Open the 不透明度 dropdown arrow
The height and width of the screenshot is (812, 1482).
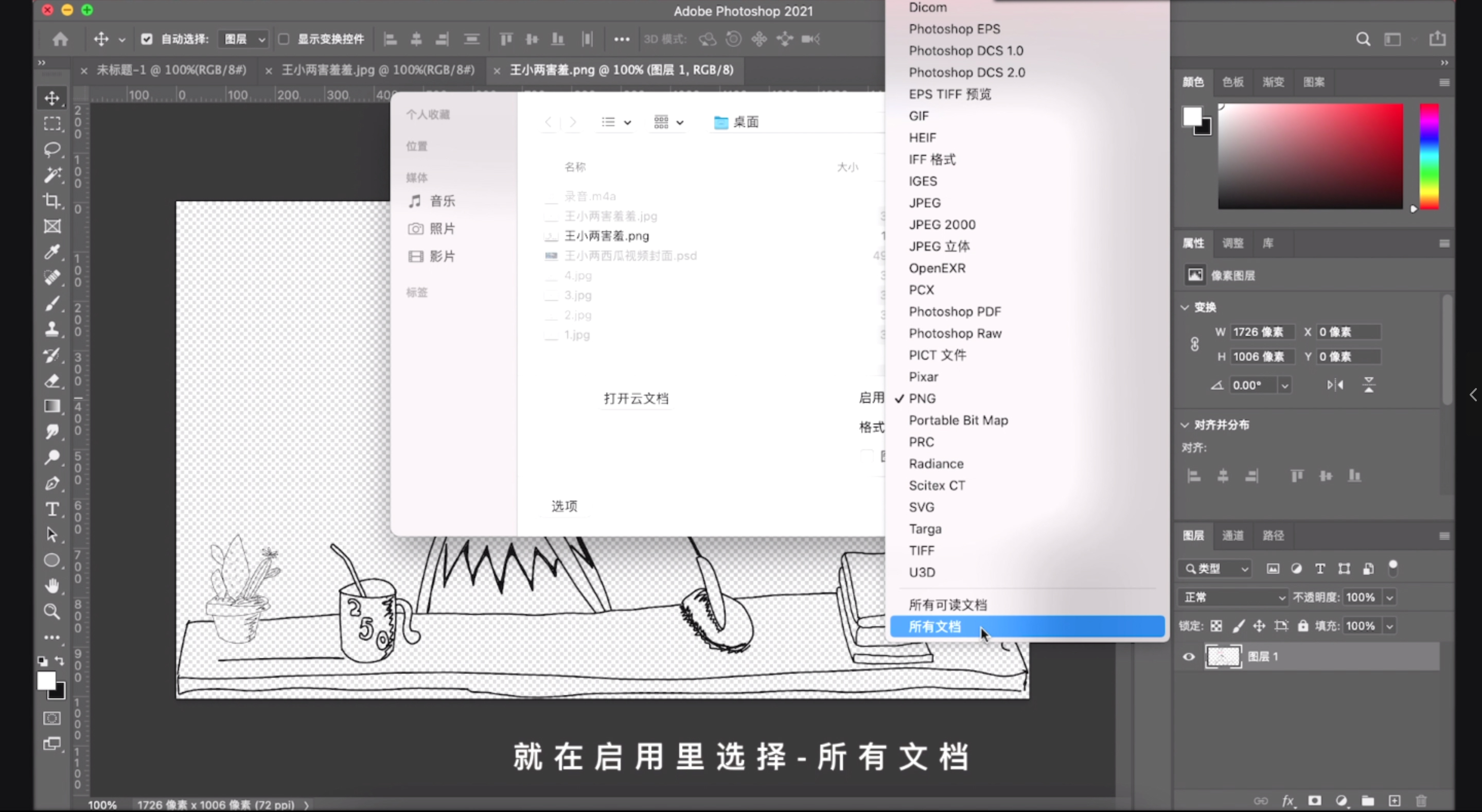point(1390,597)
